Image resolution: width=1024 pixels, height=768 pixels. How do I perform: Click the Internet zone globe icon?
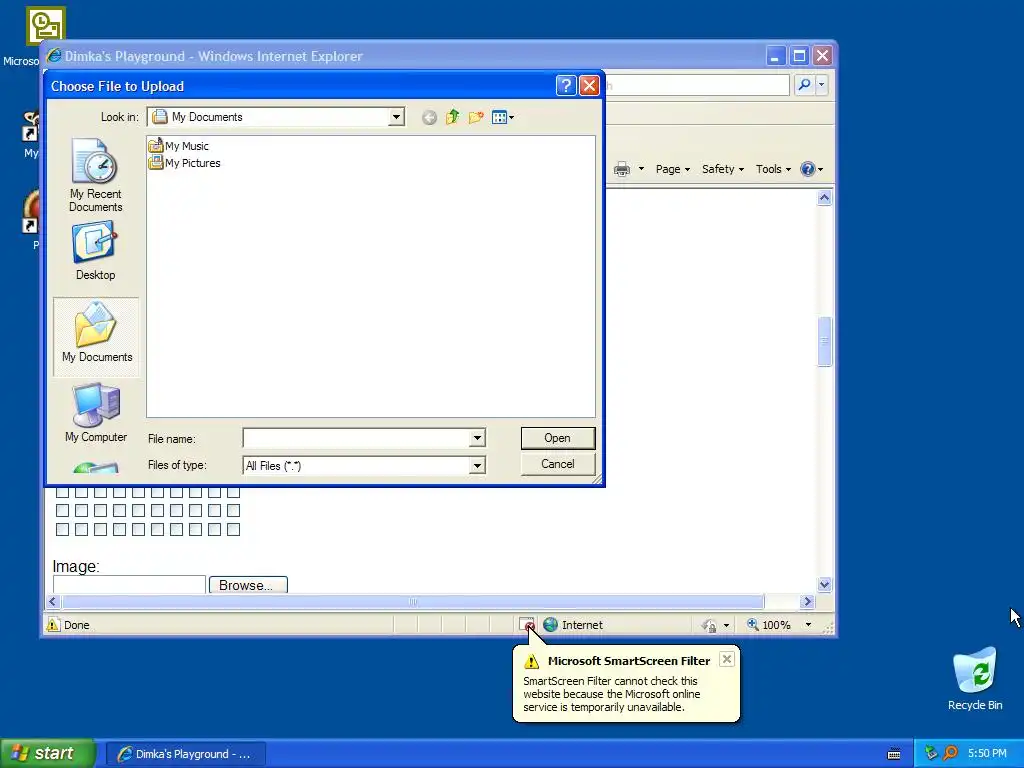point(551,625)
